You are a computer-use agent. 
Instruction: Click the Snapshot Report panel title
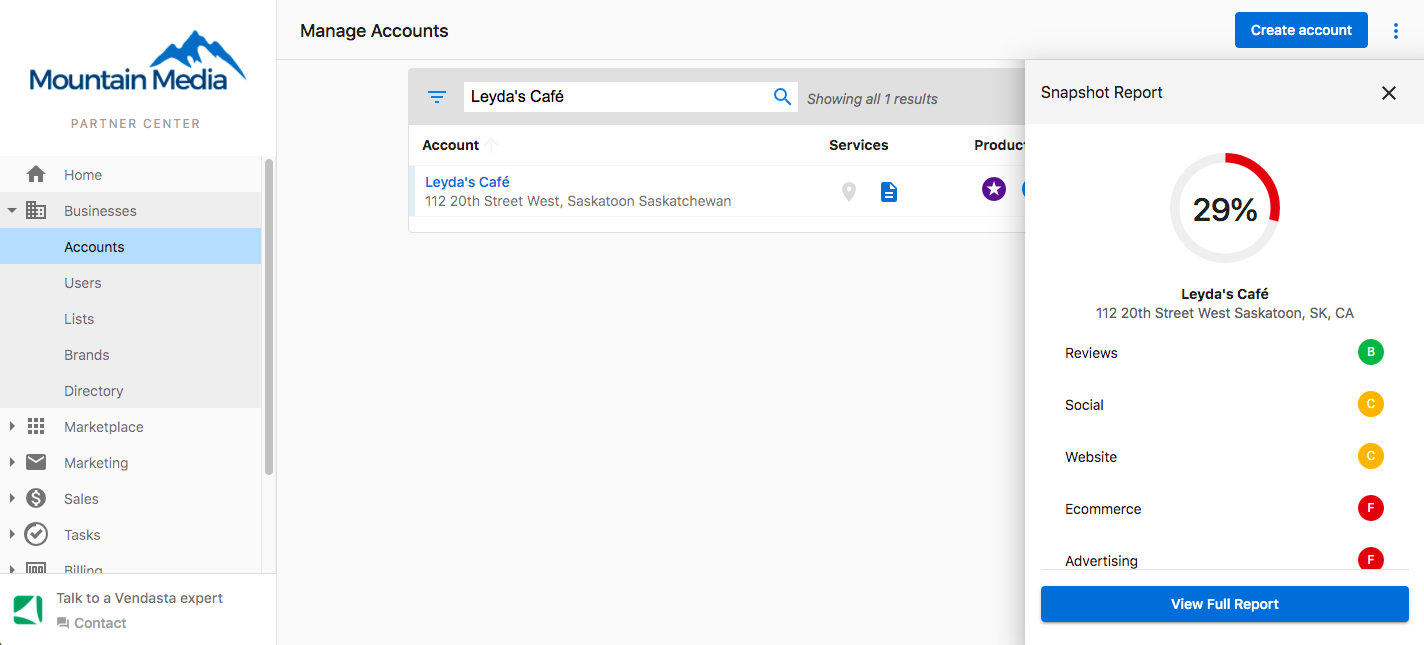pyautogui.click(x=1101, y=92)
